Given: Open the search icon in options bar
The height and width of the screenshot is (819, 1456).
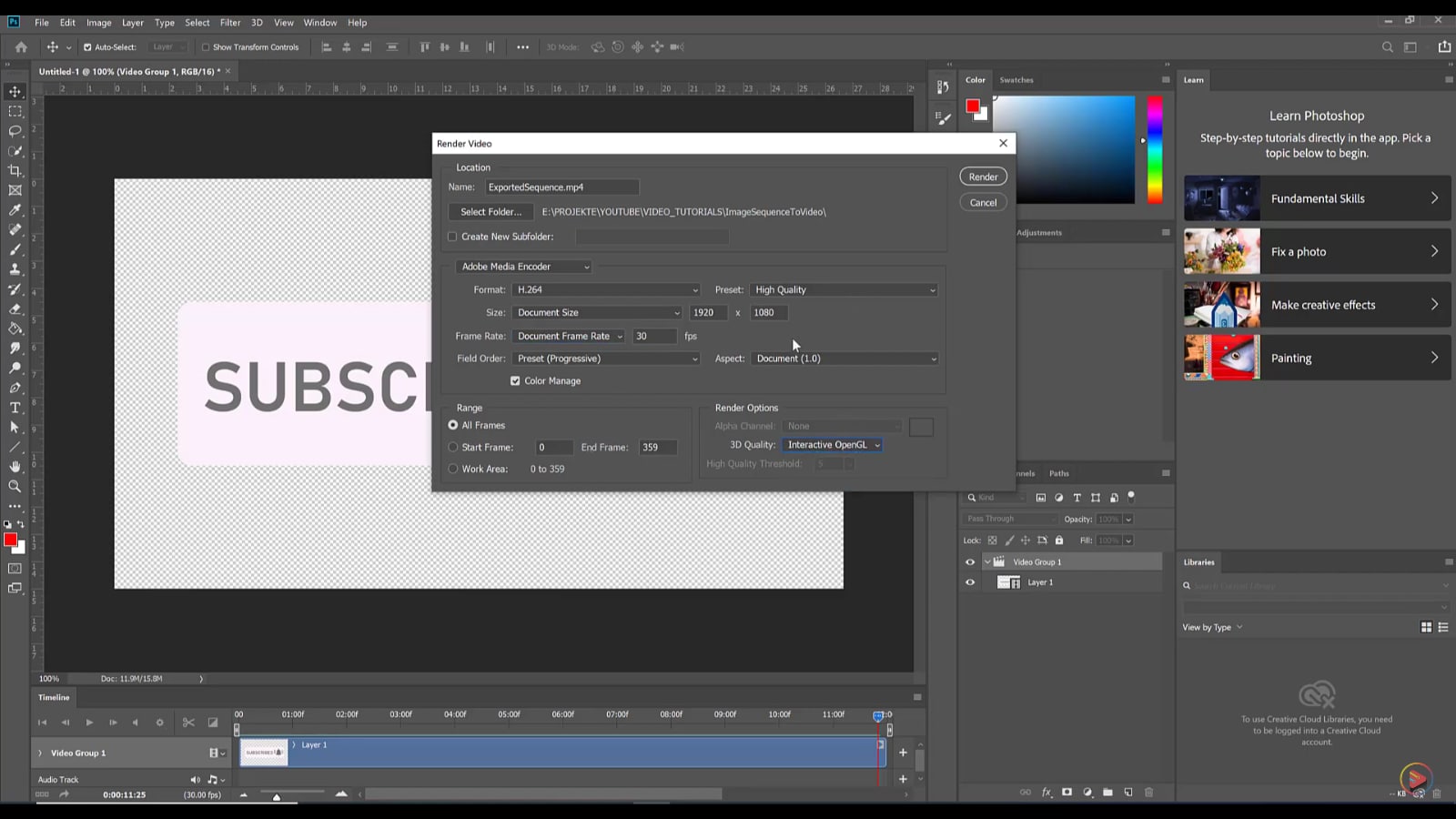Looking at the screenshot, I should [x=1387, y=47].
